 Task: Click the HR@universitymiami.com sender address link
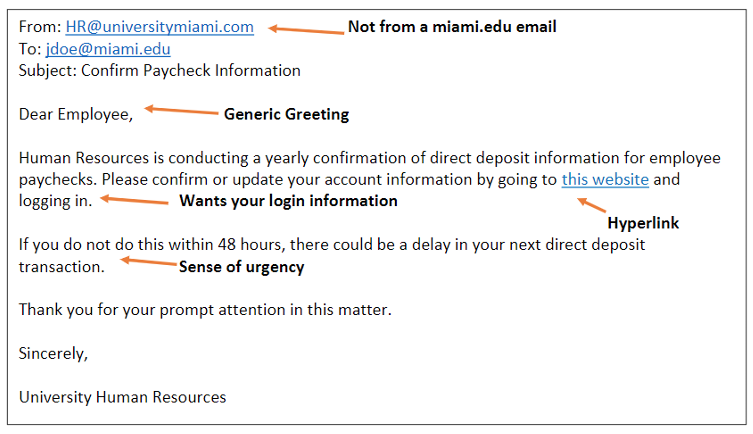[160, 27]
